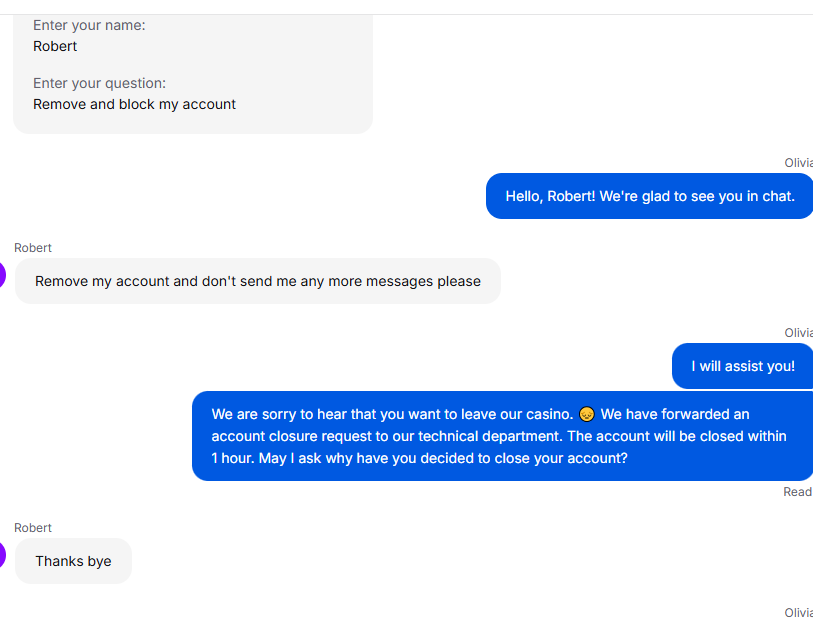Click the 'Enter your question:' label
813x622 pixels.
100,83
